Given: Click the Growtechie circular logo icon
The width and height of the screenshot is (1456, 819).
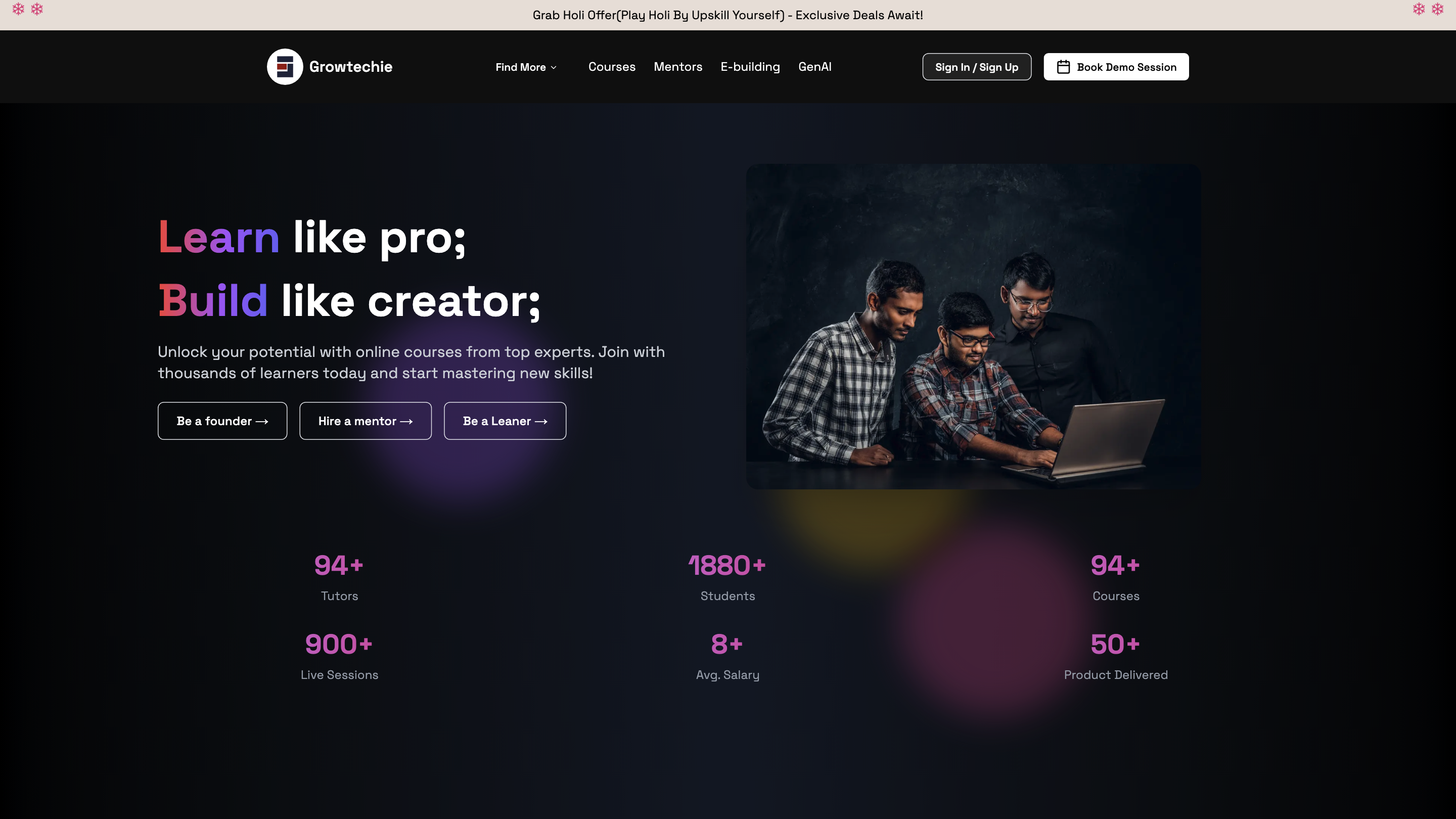Looking at the screenshot, I should tap(285, 67).
